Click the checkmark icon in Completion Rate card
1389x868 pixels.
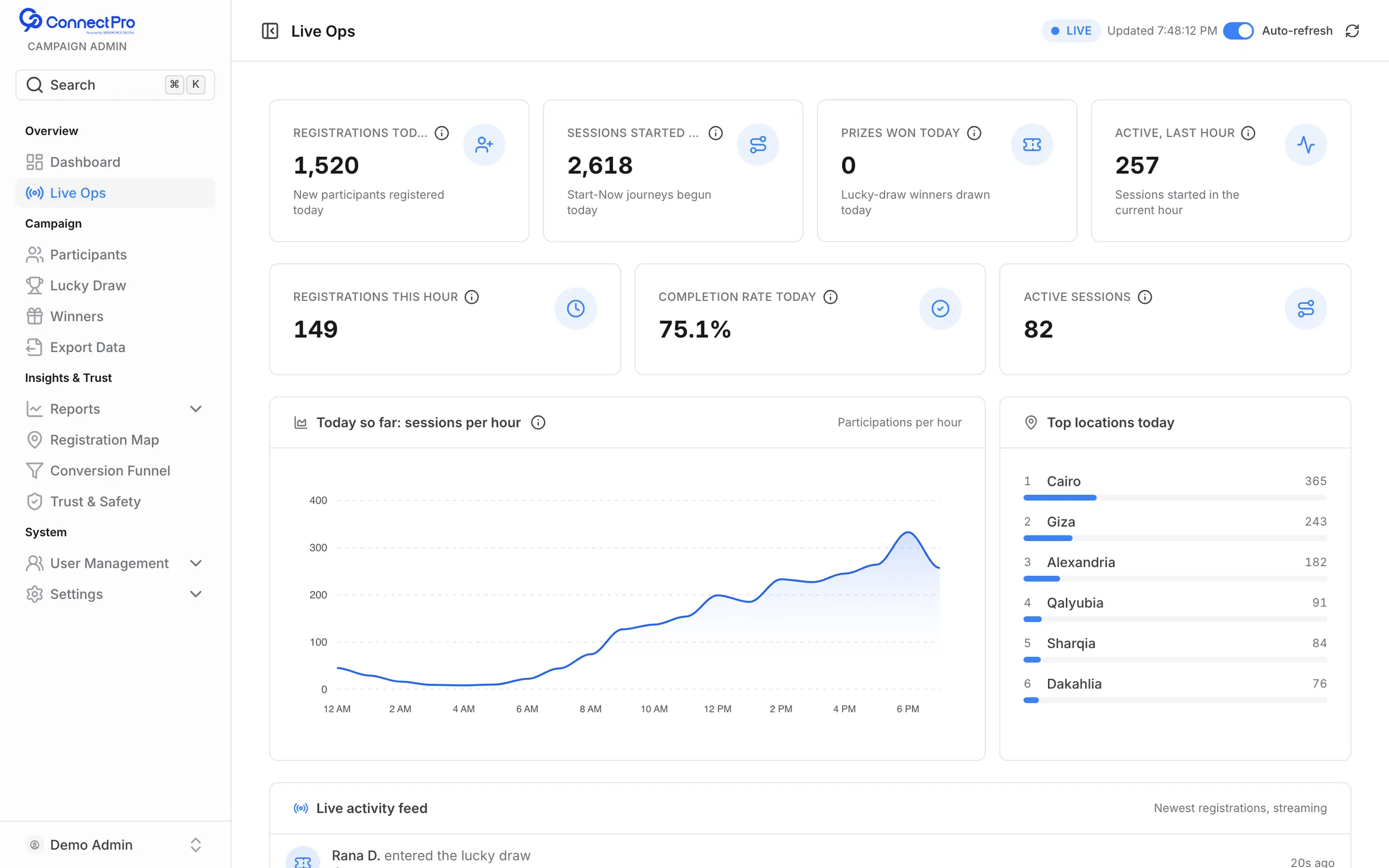(940, 308)
